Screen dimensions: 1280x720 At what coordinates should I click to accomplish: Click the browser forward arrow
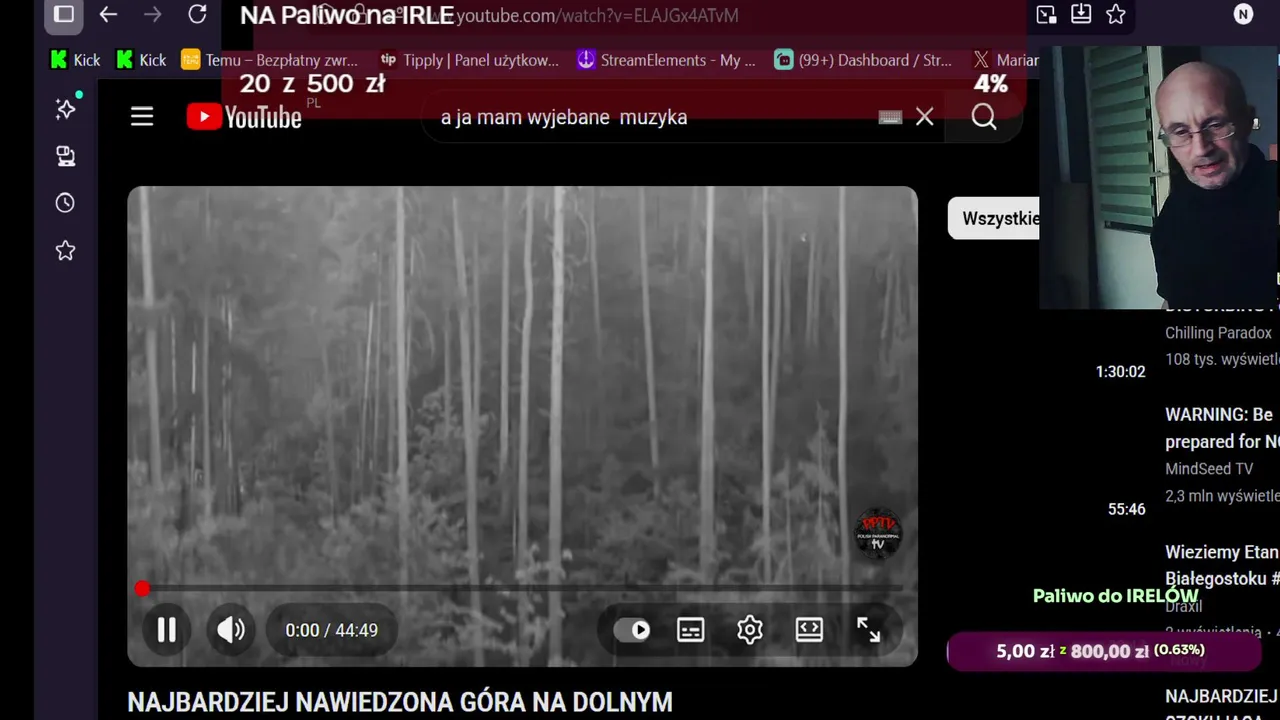[x=152, y=14]
